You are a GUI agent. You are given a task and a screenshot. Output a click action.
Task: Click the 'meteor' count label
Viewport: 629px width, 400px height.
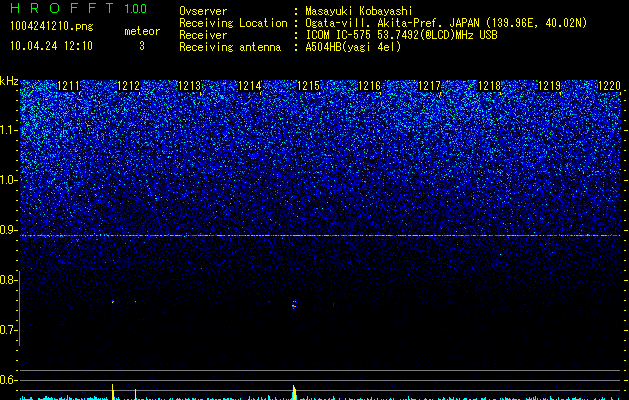click(x=142, y=31)
